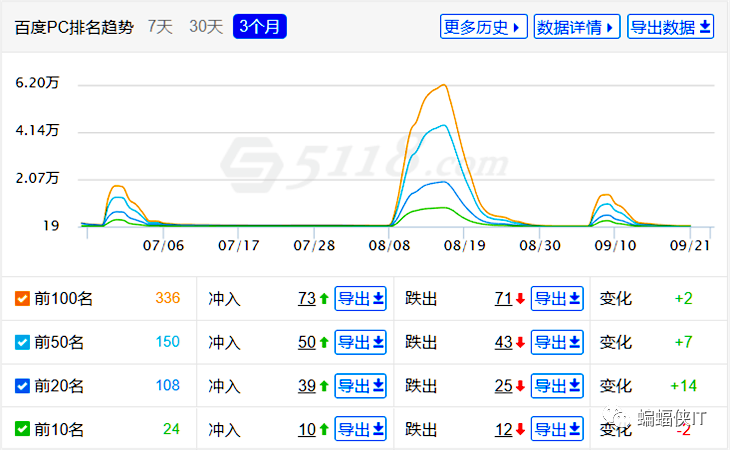This screenshot has height=450, width=730.
Task: Open 冲入 39 link in 前20名 row
Action: point(307,386)
